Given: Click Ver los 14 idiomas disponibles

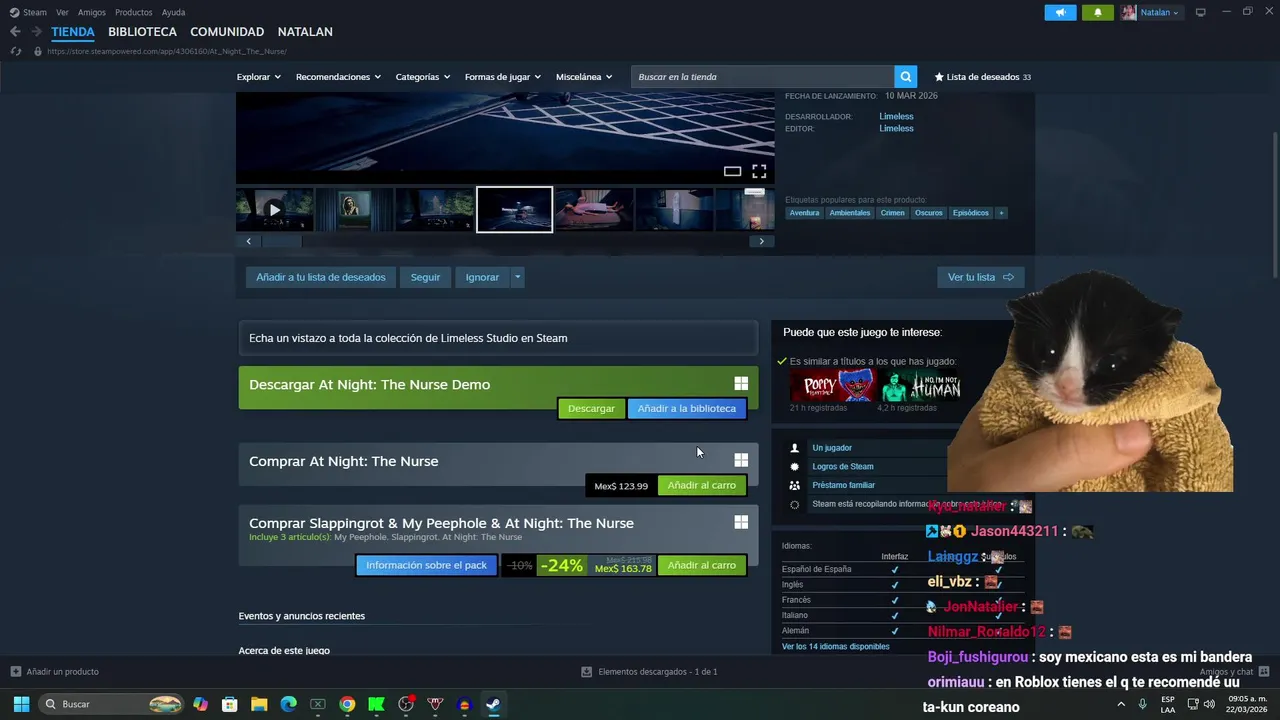Looking at the screenshot, I should pos(836,646).
